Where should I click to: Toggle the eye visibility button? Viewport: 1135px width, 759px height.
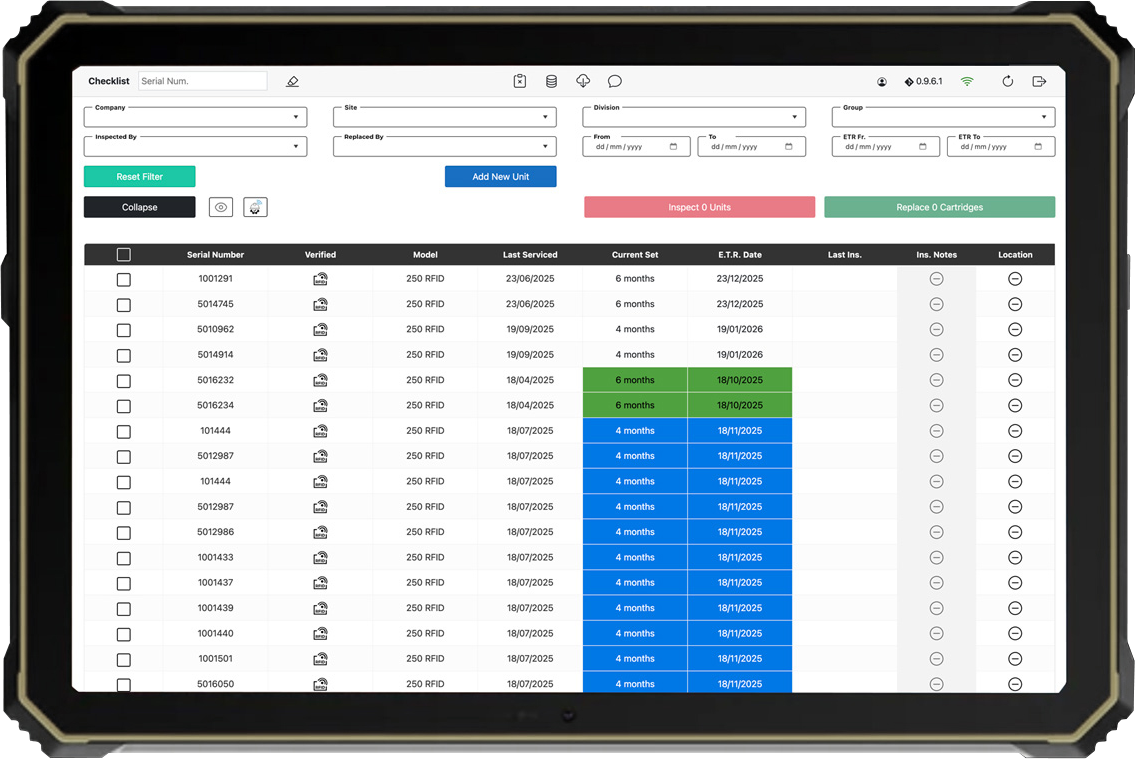pyautogui.click(x=222, y=207)
